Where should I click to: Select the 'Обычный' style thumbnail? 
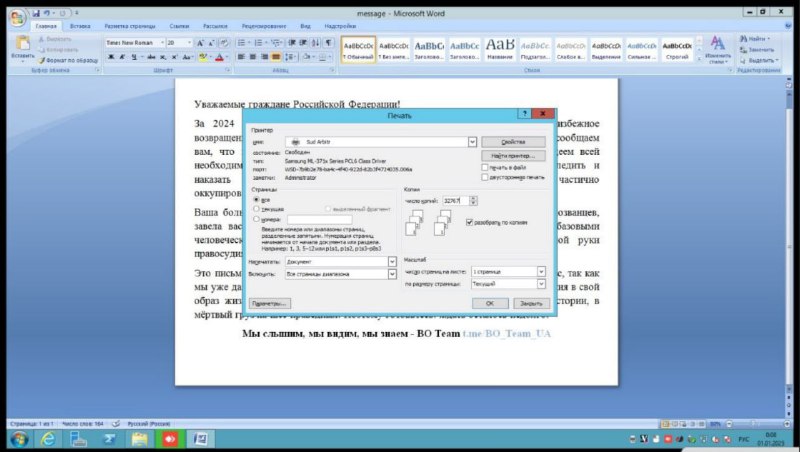click(358, 49)
